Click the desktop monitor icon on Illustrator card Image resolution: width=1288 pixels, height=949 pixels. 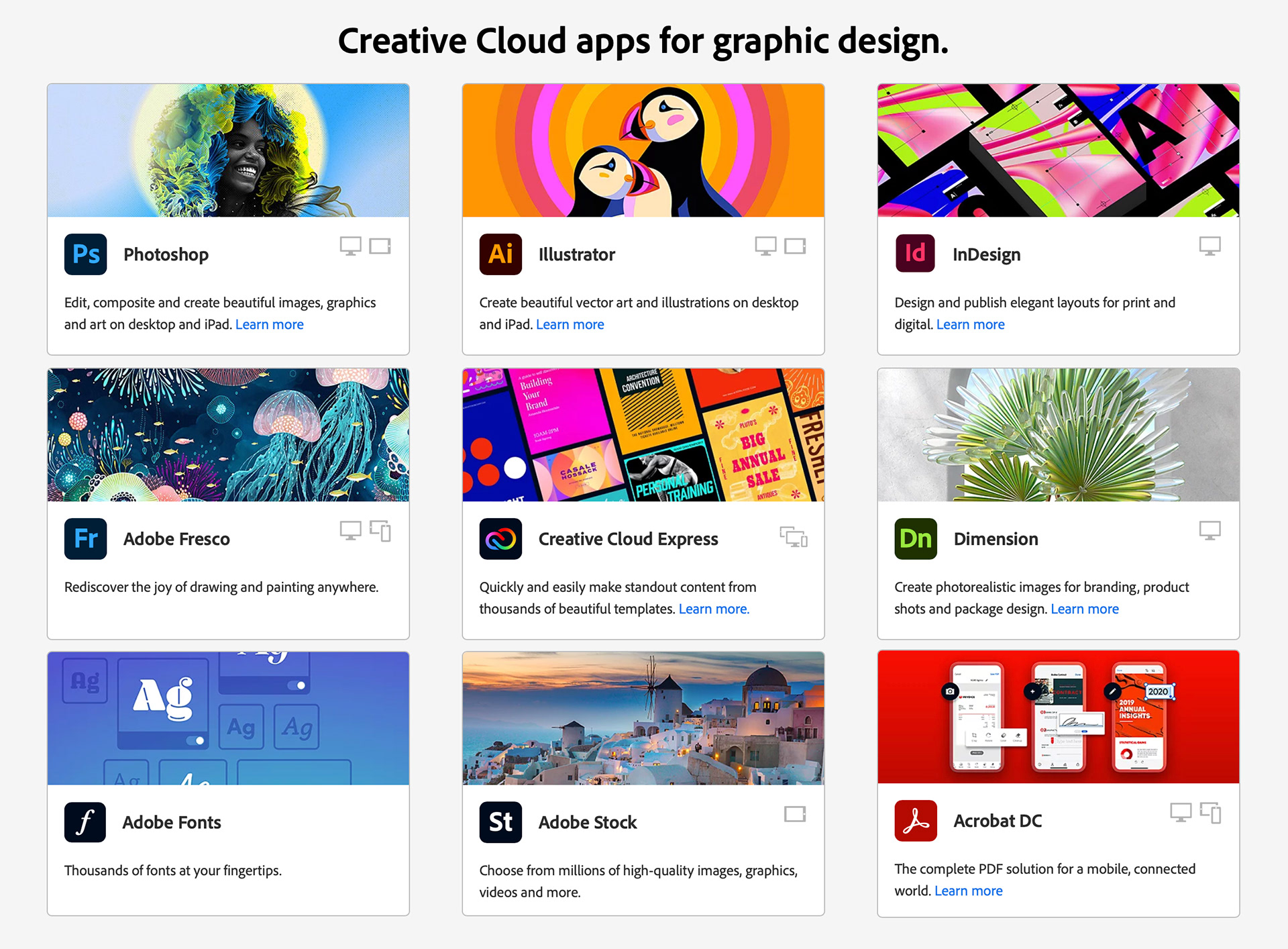[x=765, y=246]
